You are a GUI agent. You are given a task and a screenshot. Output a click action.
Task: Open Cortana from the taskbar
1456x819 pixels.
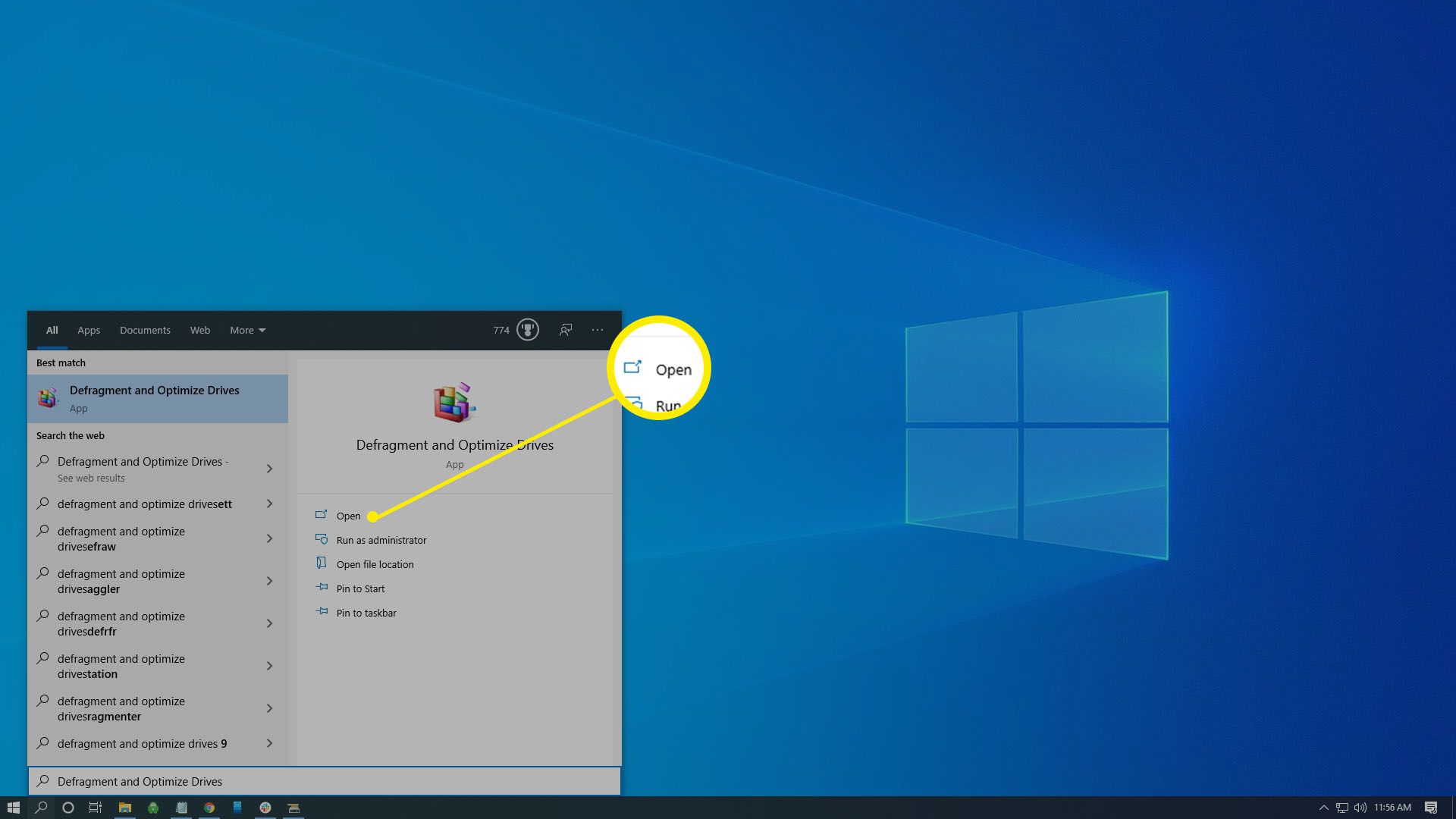click(x=68, y=808)
